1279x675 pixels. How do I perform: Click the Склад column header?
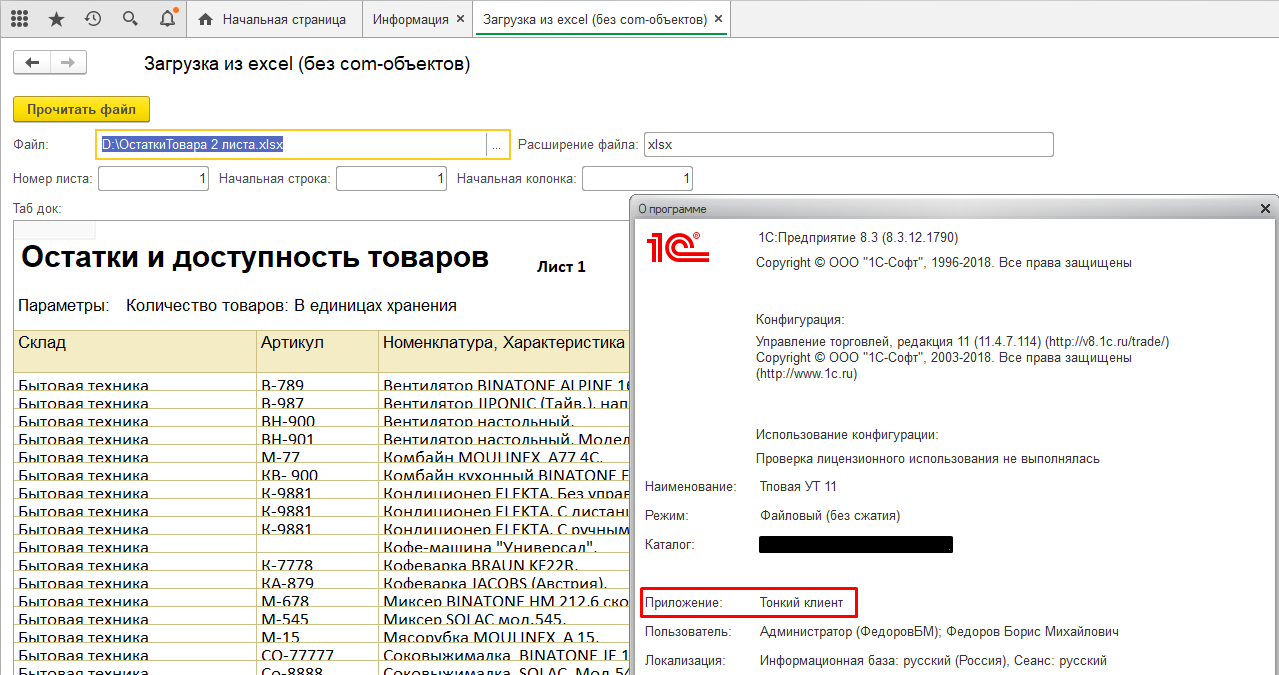click(x=135, y=351)
